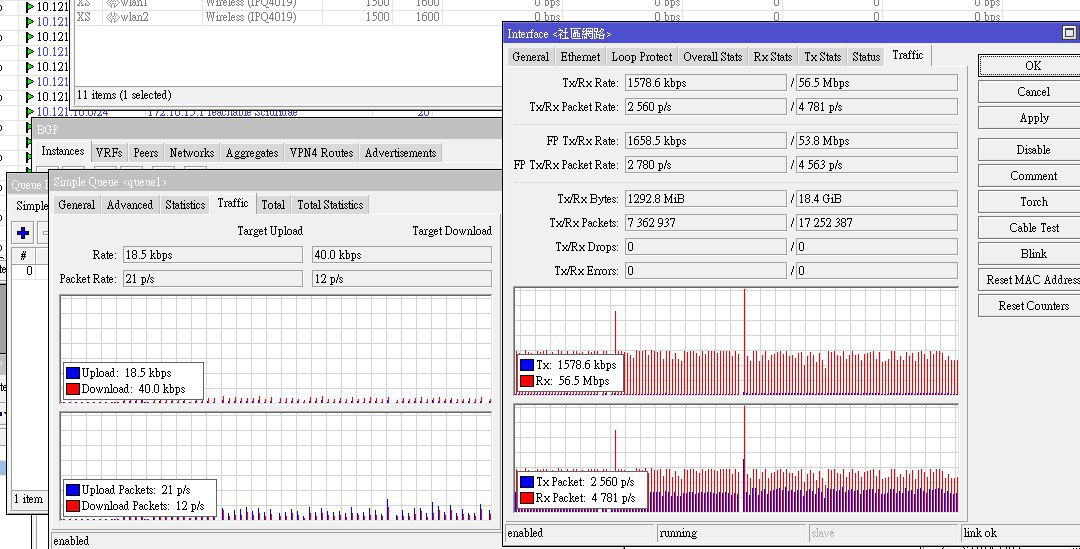The width and height of the screenshot is (1080, 549).
Task: Open the Instances tab in the BGP window
Action: coord(63,152)
